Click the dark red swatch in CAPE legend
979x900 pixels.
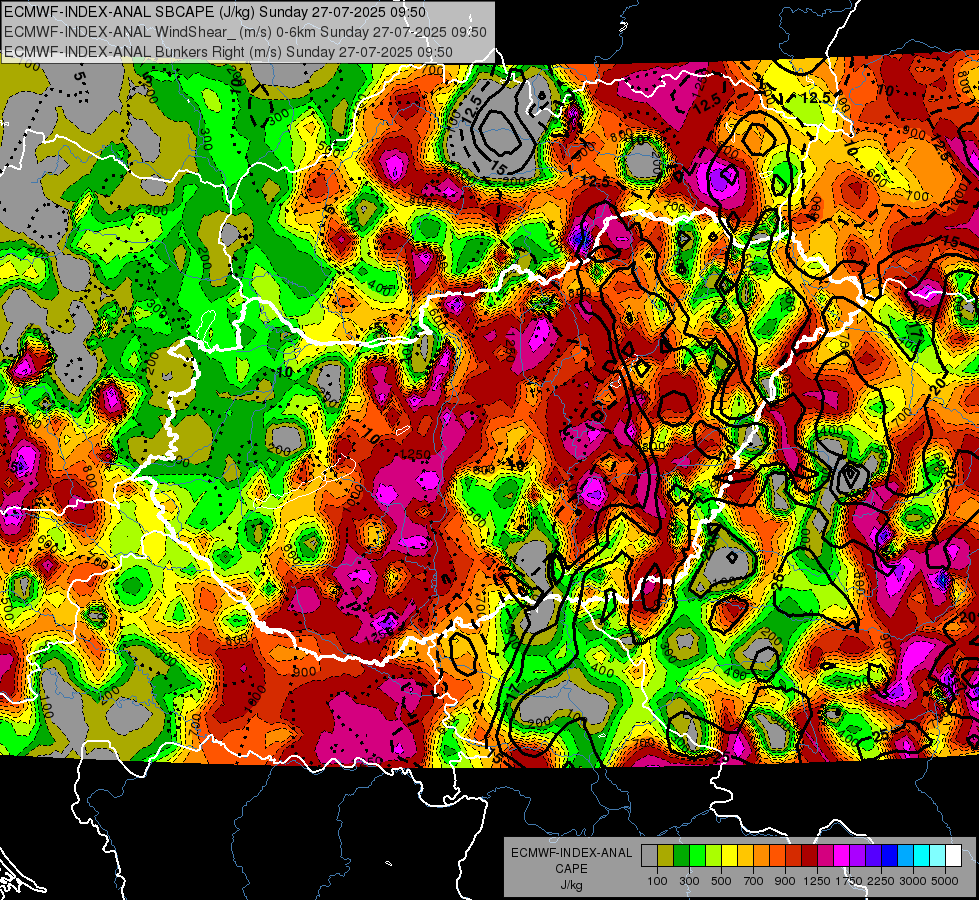pos(810,856)
